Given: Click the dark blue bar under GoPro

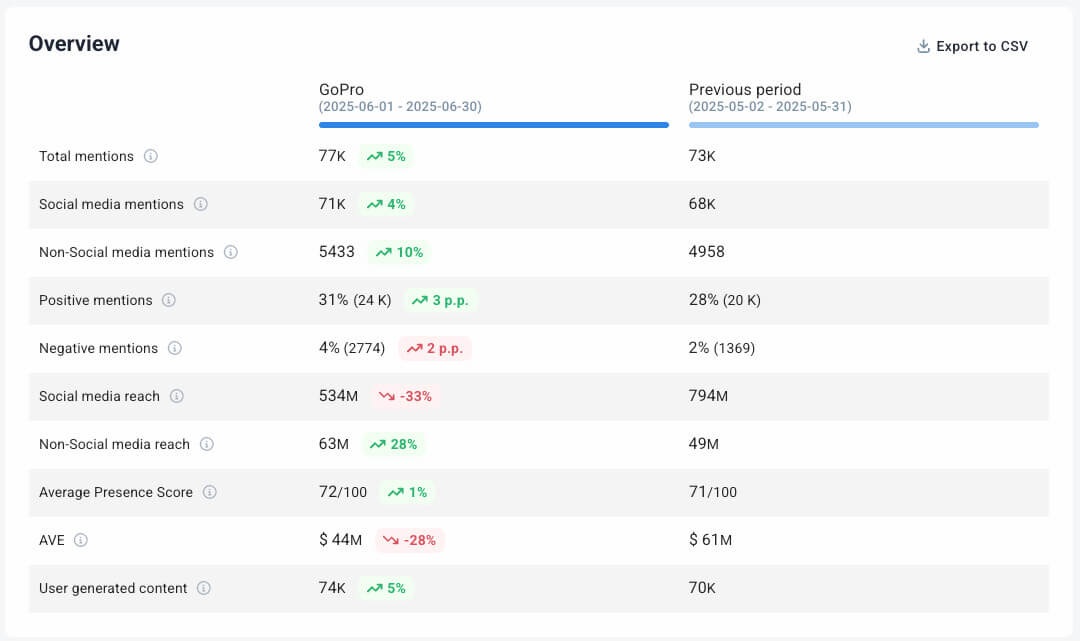Looking at the screenshot, I should click(493, 125).
